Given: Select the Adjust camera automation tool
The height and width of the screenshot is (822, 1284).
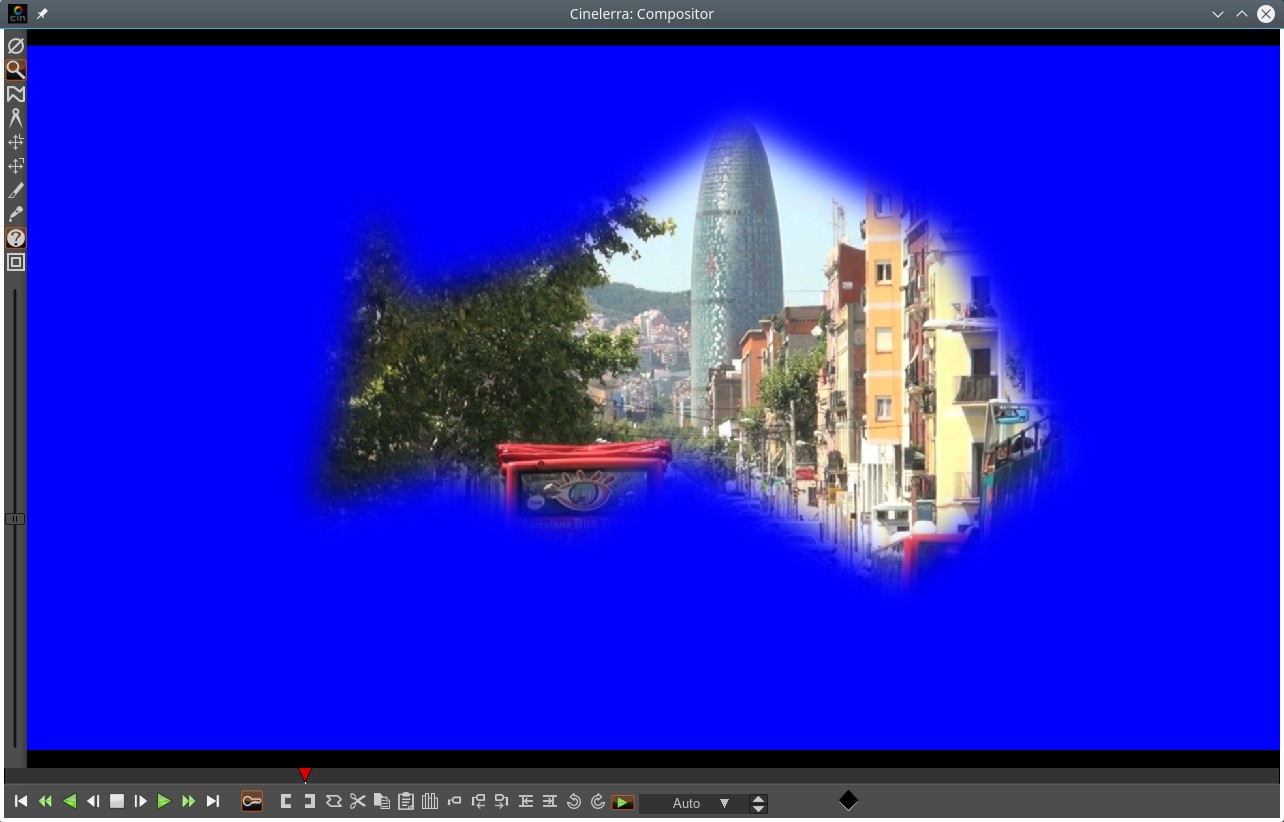Looking at the screenshot, I should click(x=16, y=142).
